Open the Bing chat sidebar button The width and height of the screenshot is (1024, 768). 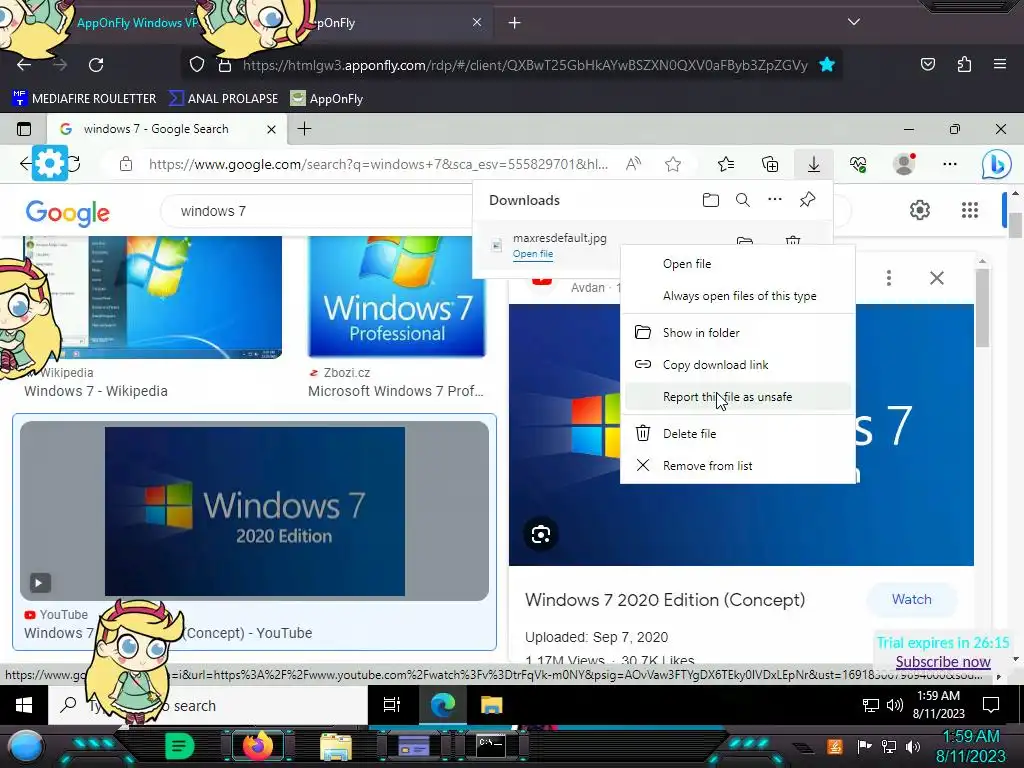click(997, 165)
